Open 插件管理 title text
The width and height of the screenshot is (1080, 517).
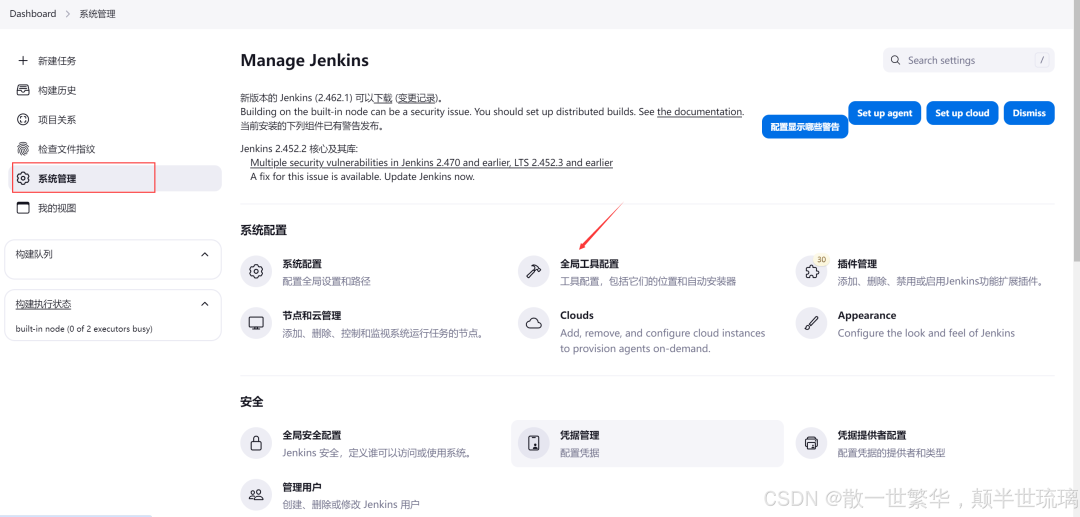pyautogui.click(x=857, y=264)
